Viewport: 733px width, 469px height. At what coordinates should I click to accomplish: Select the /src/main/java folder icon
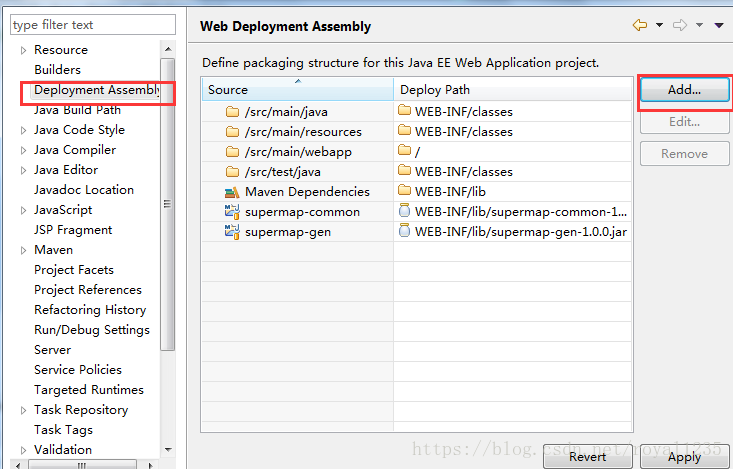[232, 112]
